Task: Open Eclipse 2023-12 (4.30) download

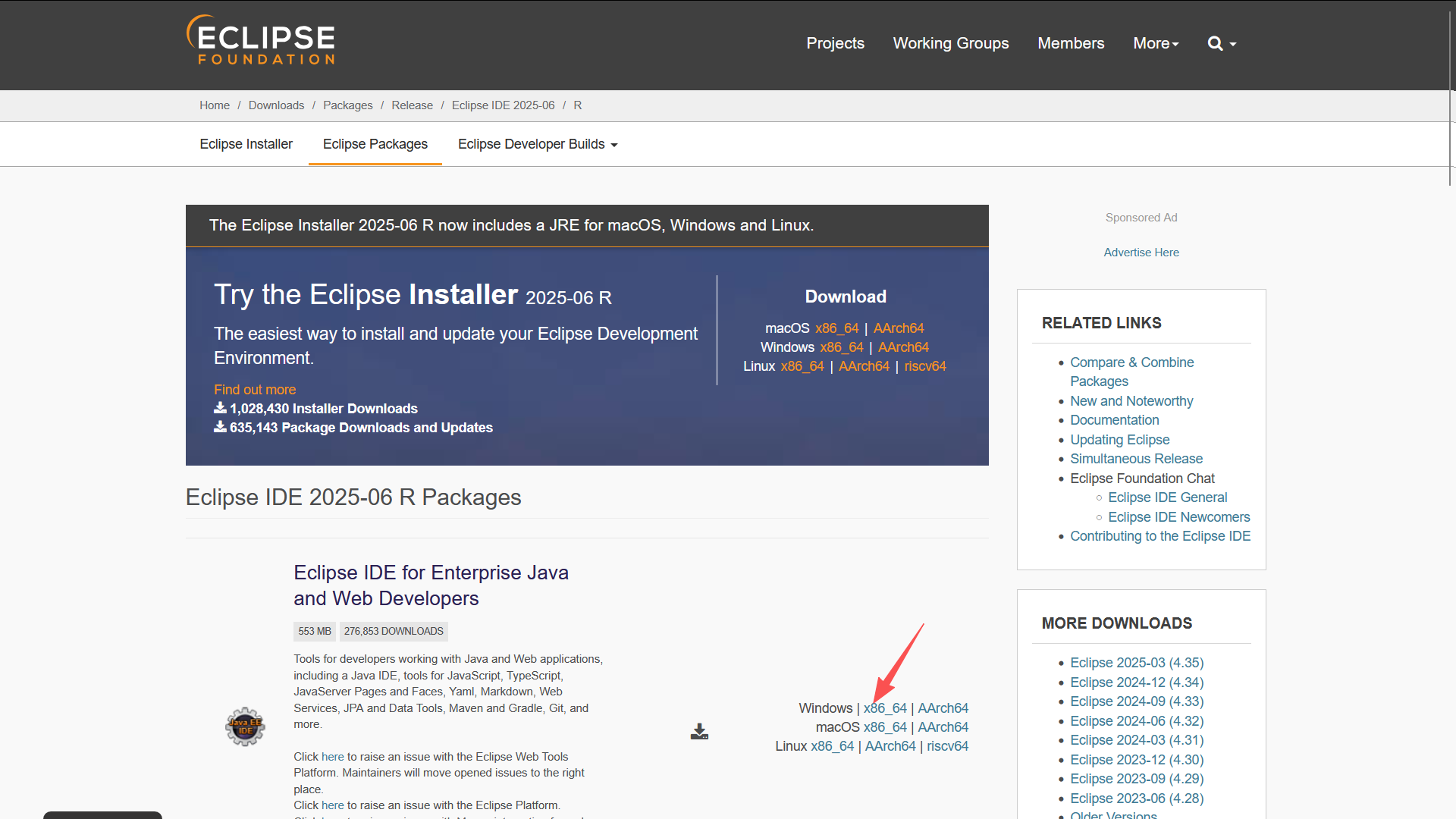Action: [1137, 760]
